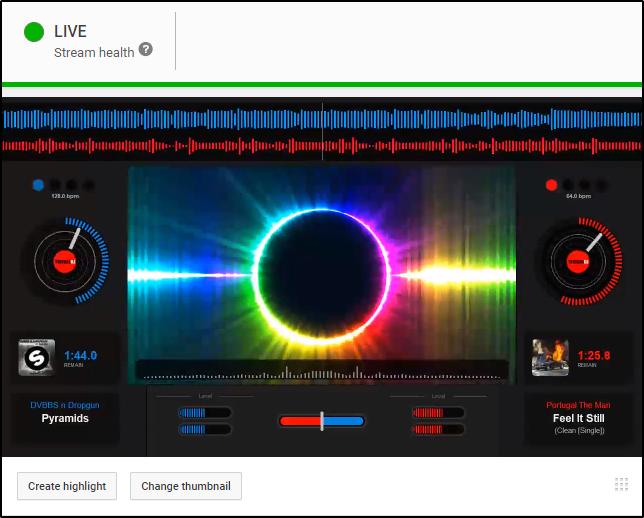
Task: Click the resize grip dots icon
Action: (x=621, y=485)
